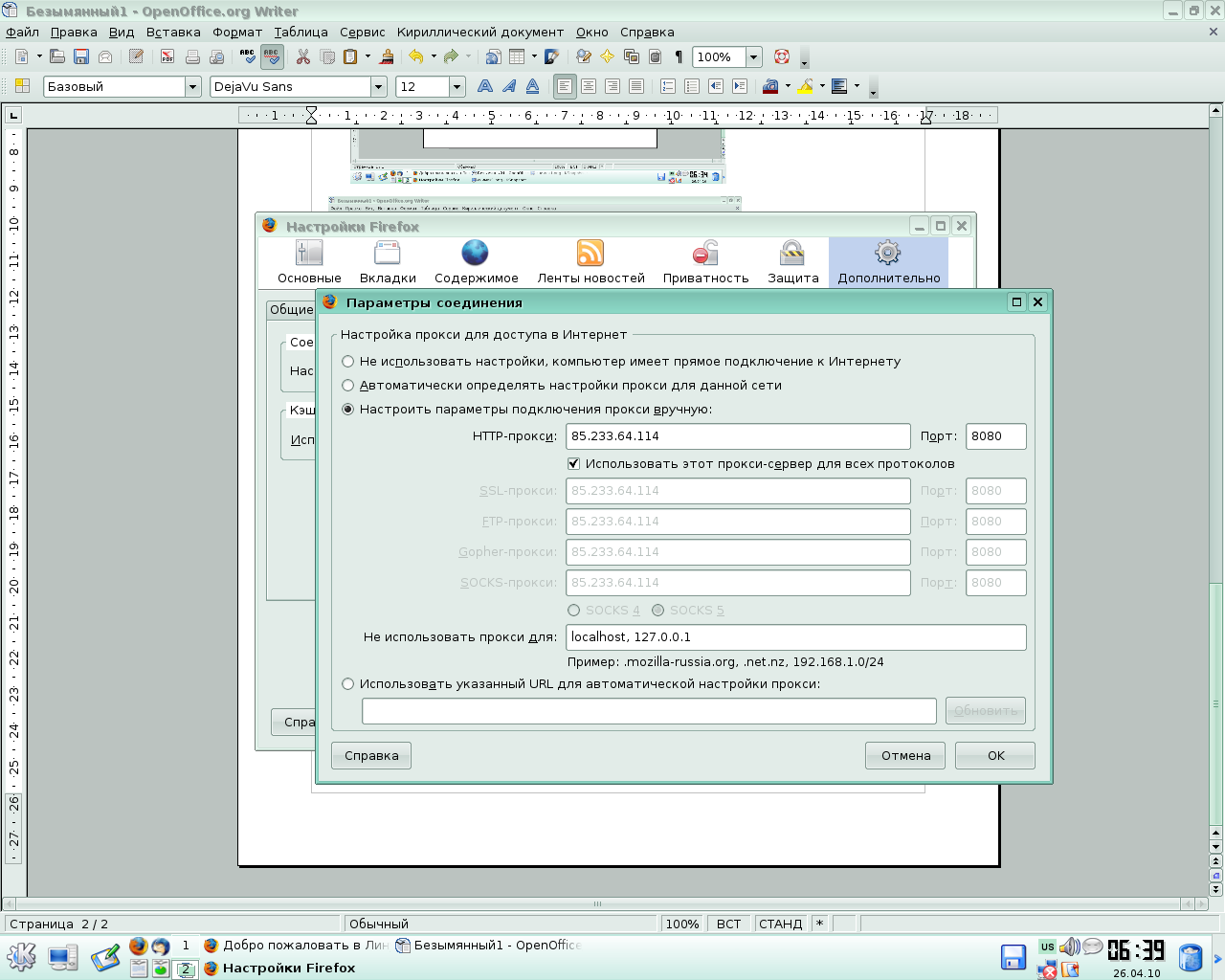Toggle AutoSpellcheck icon in toolbar
The image size is (1225, 980).
[x=272, y=57]
